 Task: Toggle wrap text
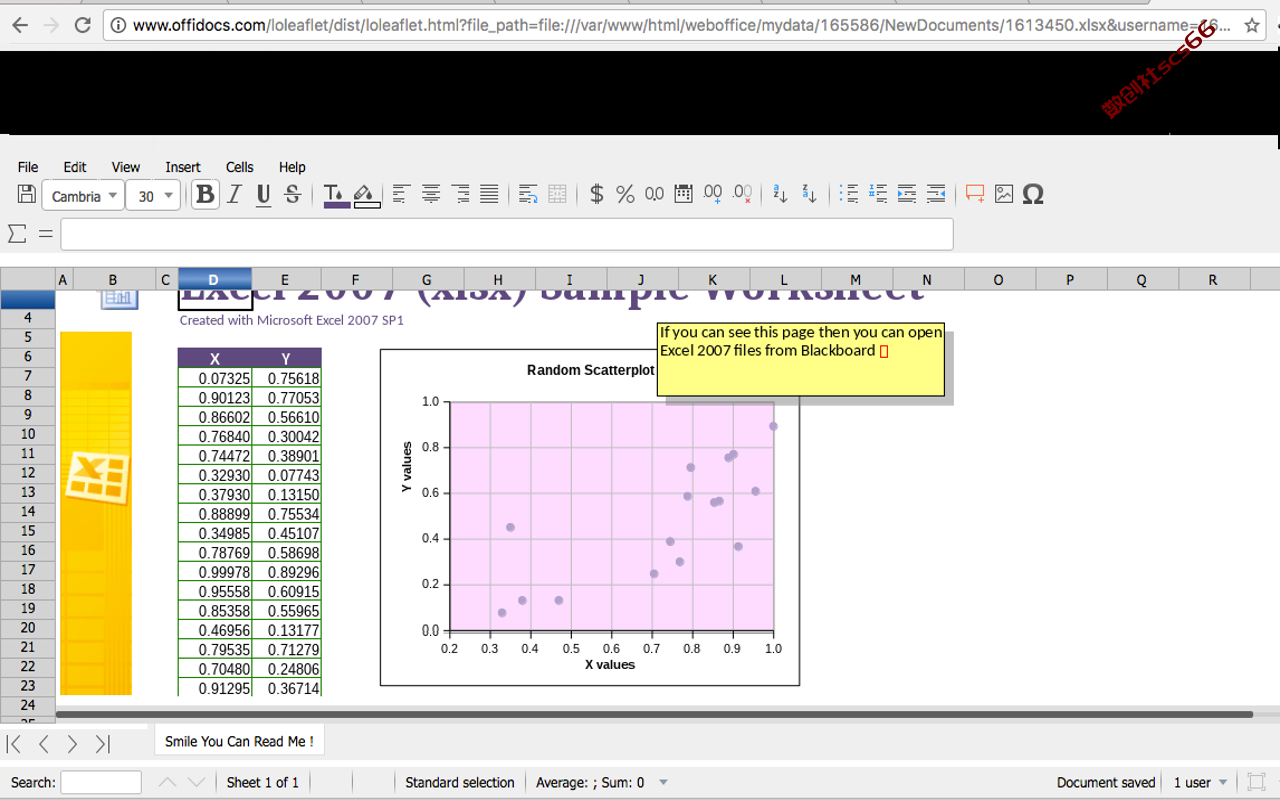tap(528, 194)
